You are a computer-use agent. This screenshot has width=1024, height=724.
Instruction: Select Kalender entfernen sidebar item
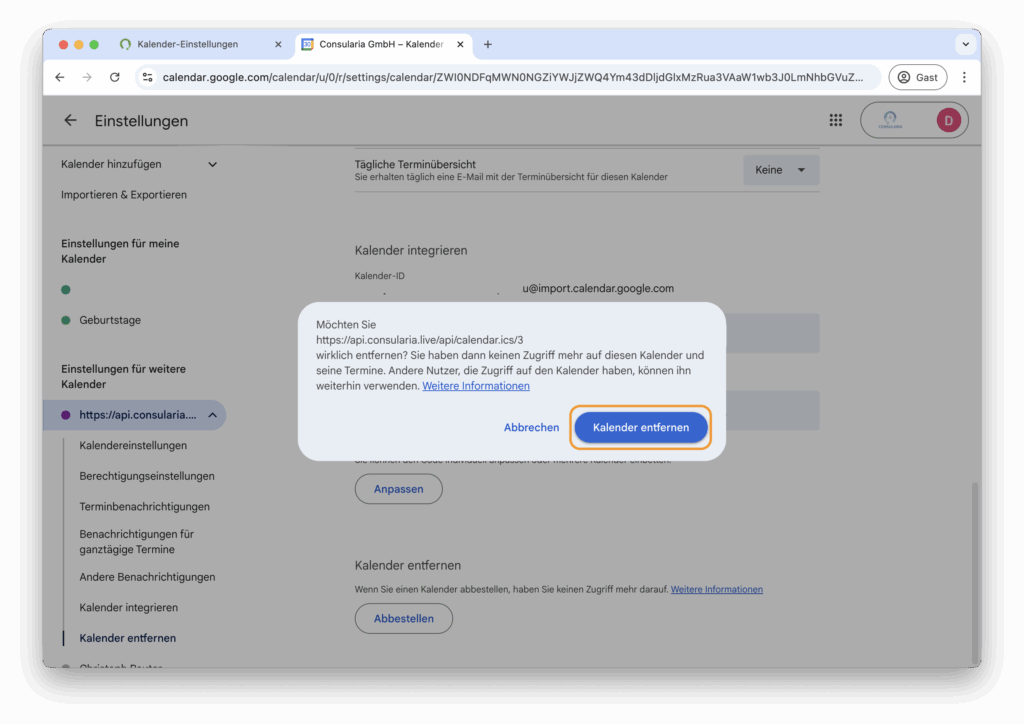click(x=127, y=638)
